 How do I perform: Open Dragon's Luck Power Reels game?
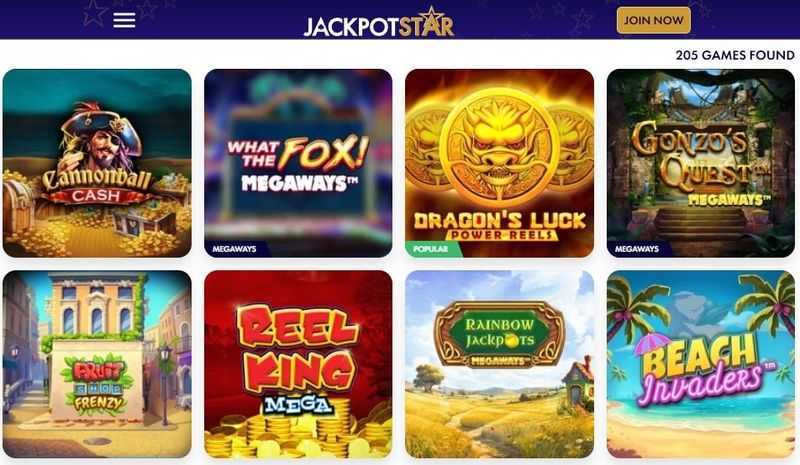pyautogui.click(x=499, y=163)
